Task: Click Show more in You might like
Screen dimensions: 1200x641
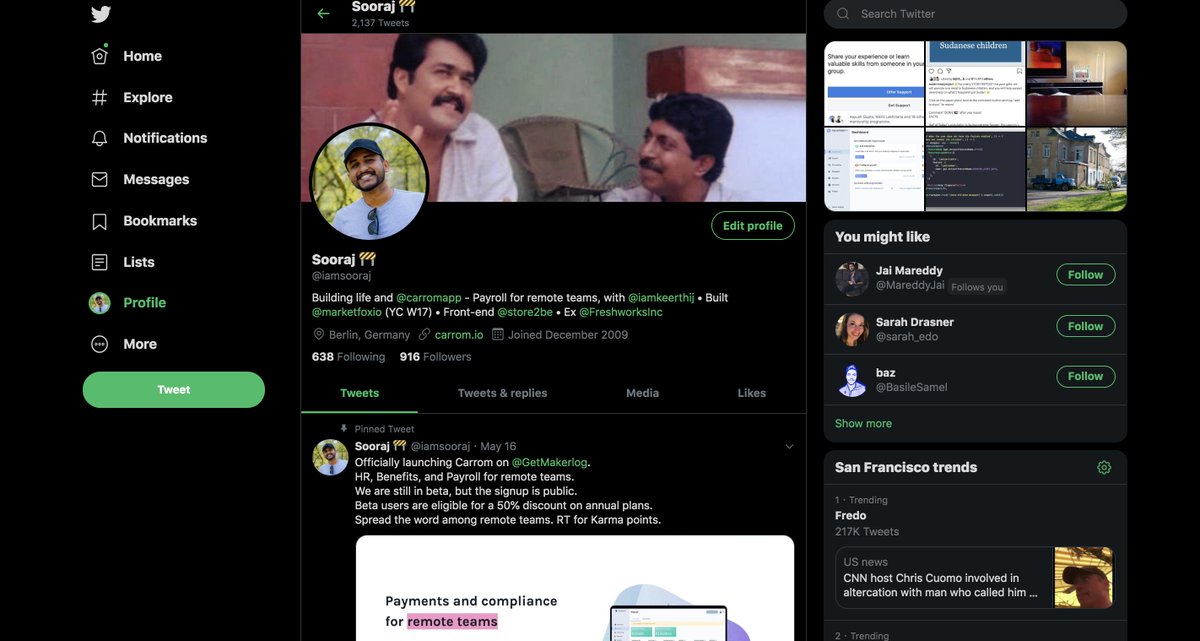Action: pos(863,423)
